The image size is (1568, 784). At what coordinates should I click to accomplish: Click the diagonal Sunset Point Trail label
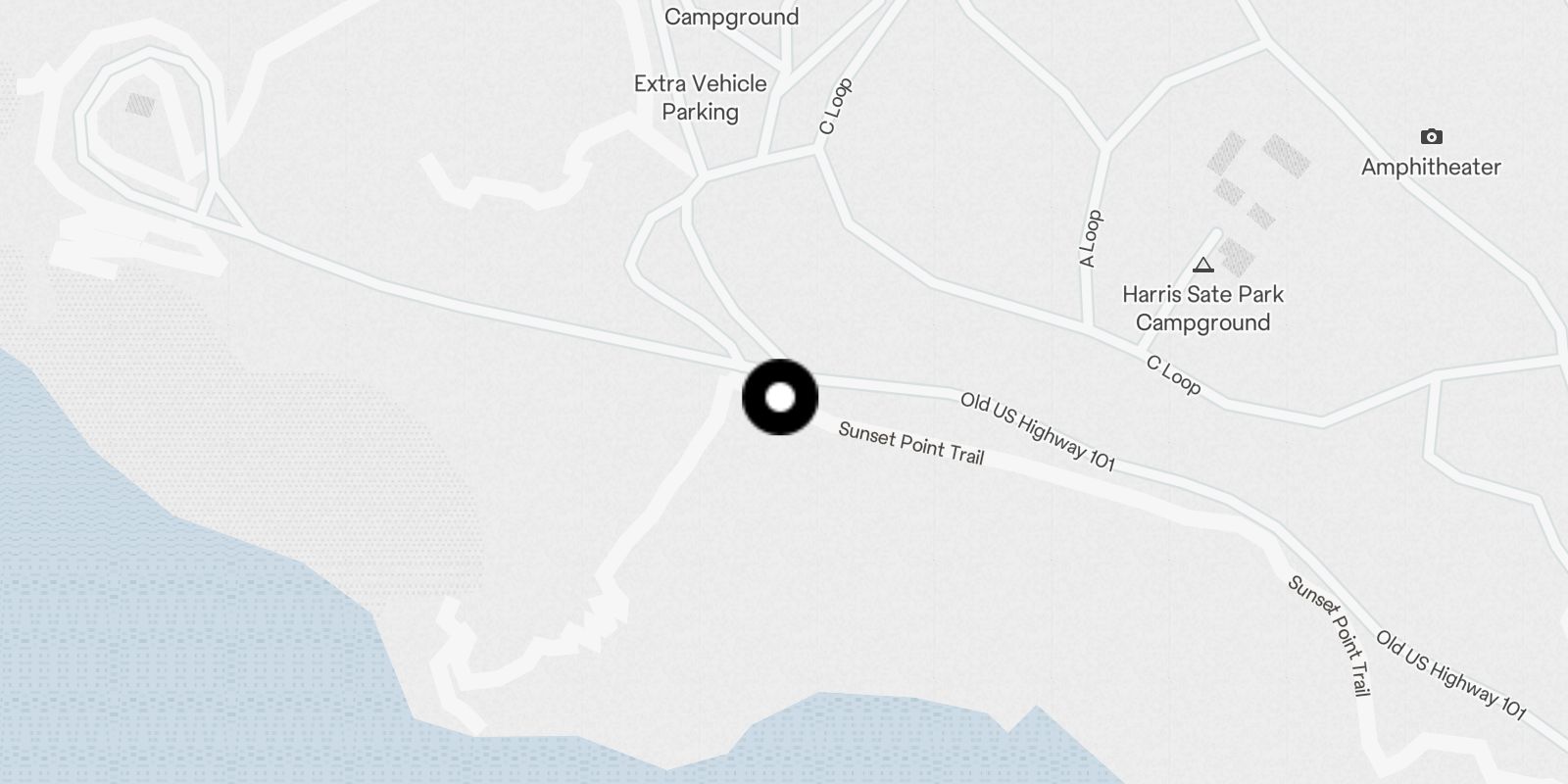1329,636
